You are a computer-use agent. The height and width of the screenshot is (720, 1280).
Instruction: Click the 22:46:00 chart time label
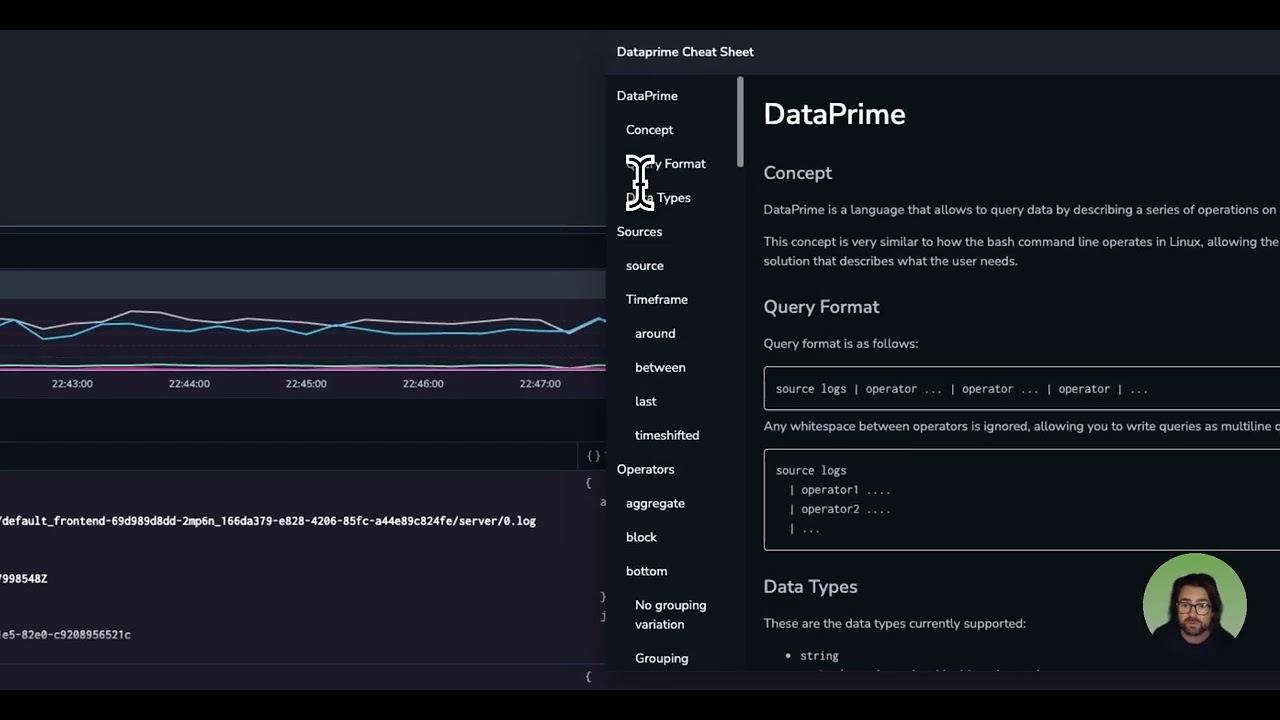(x=423, y=384)
